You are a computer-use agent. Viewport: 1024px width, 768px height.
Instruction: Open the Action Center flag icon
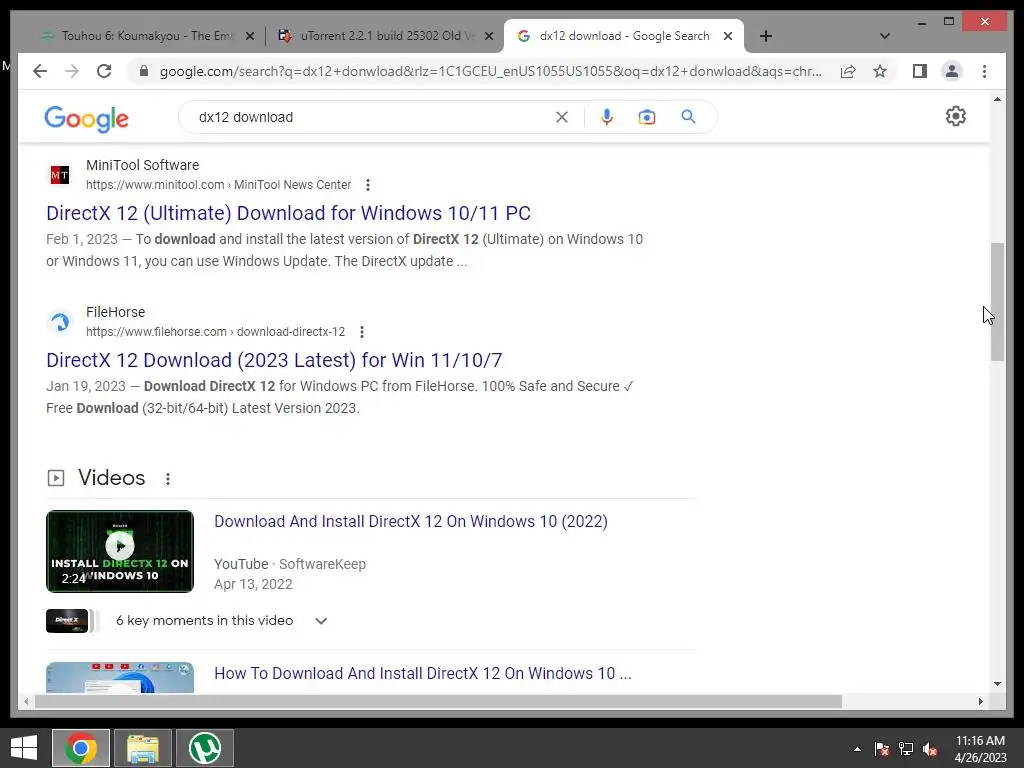click(882, 749)
